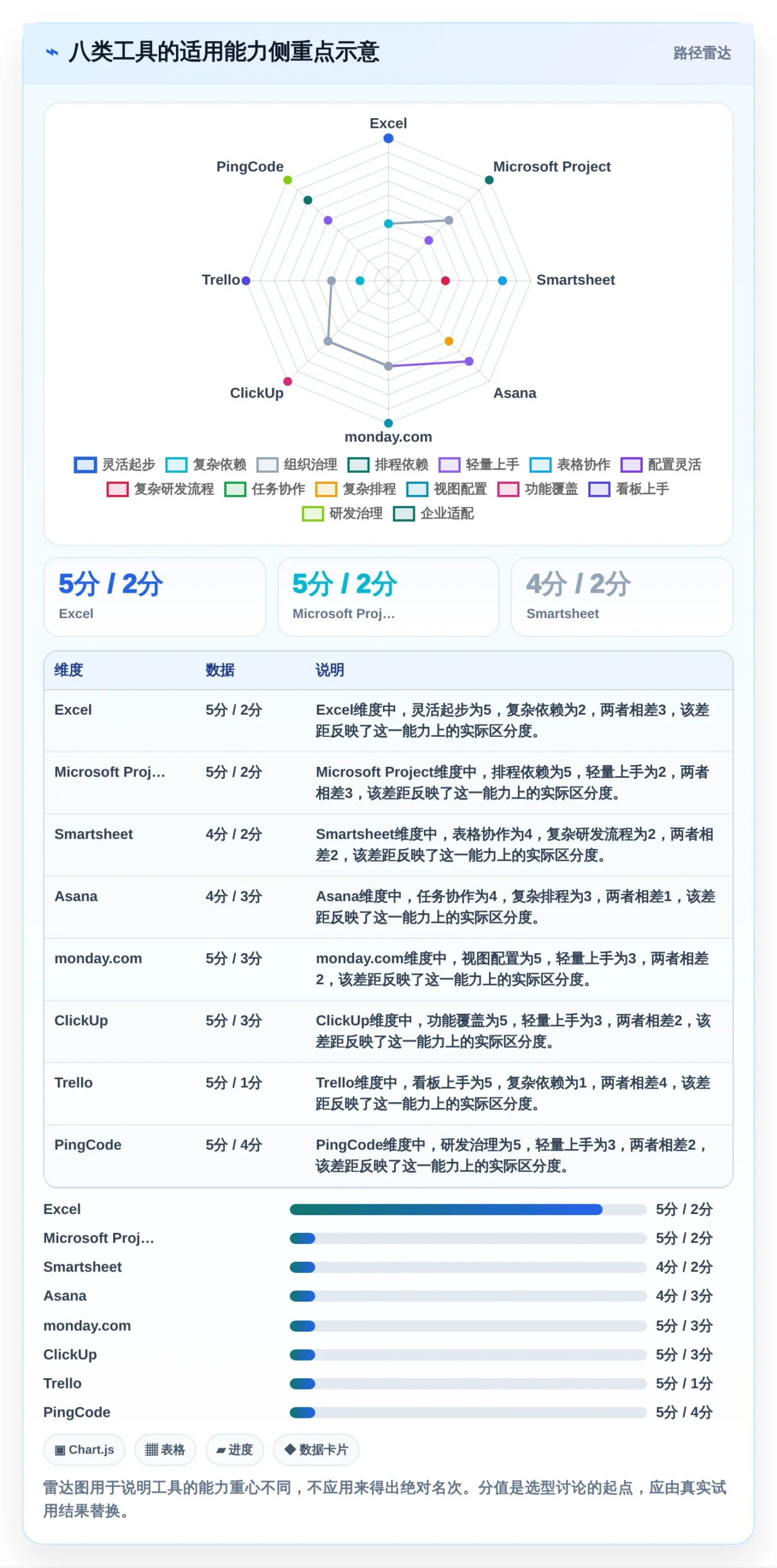Toggle the 表格协作 legend series
777x1568 pixels.
[x=570, y=465]
